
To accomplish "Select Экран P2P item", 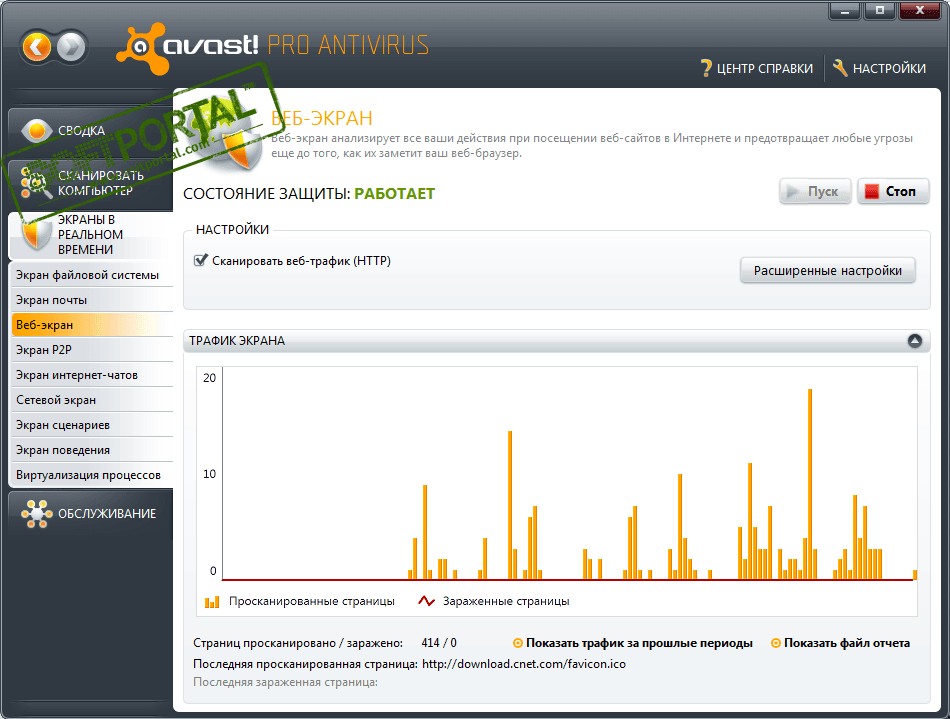I will 92,350.
